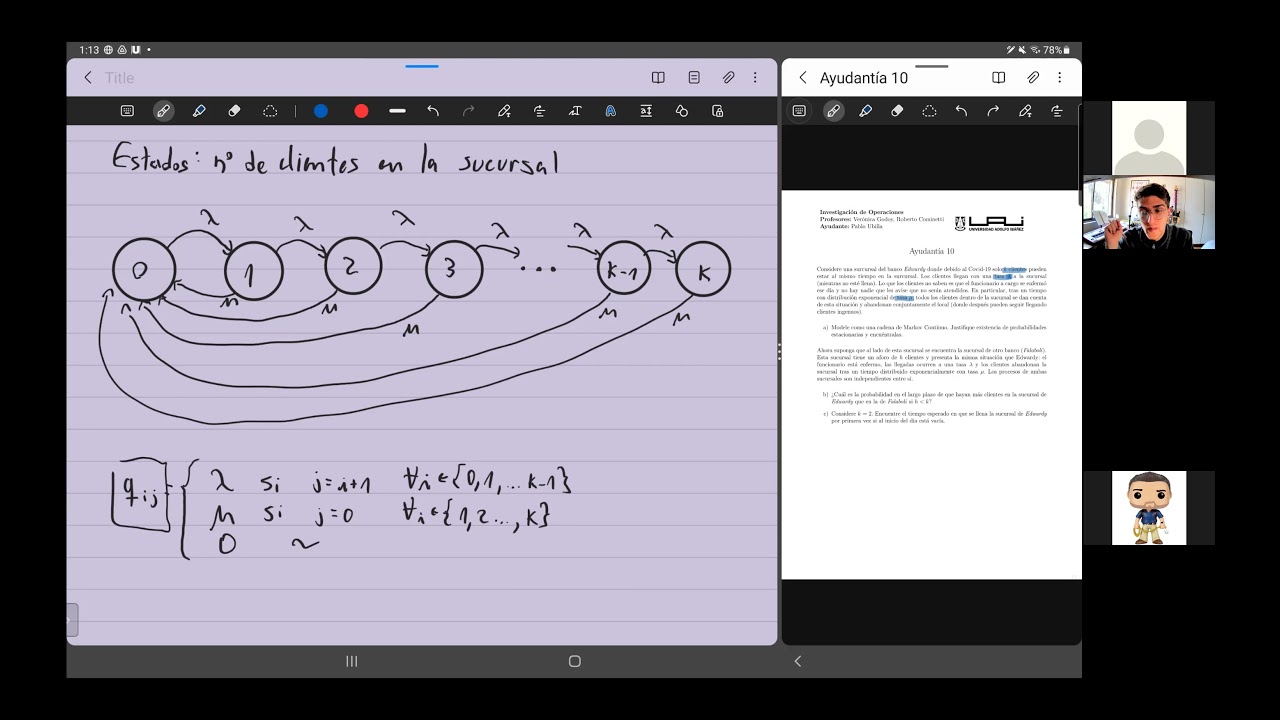Image resolution: width=1280 pixels, height=720 pixels.
Task: Tap gray window handle above Ayudantía 10
Action: coord(931,67)
